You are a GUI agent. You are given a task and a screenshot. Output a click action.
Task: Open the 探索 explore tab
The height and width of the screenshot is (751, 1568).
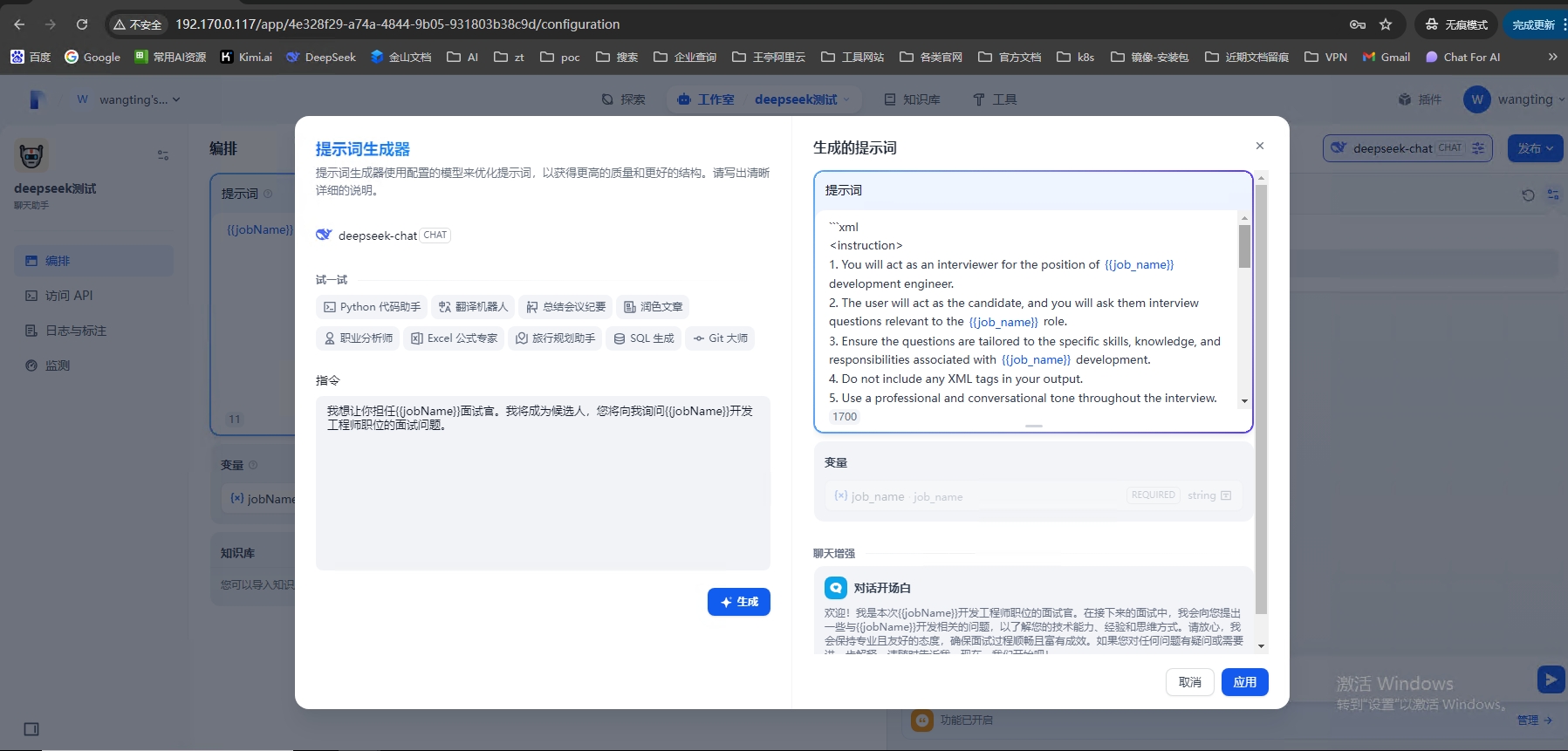[x=624, y=99]
